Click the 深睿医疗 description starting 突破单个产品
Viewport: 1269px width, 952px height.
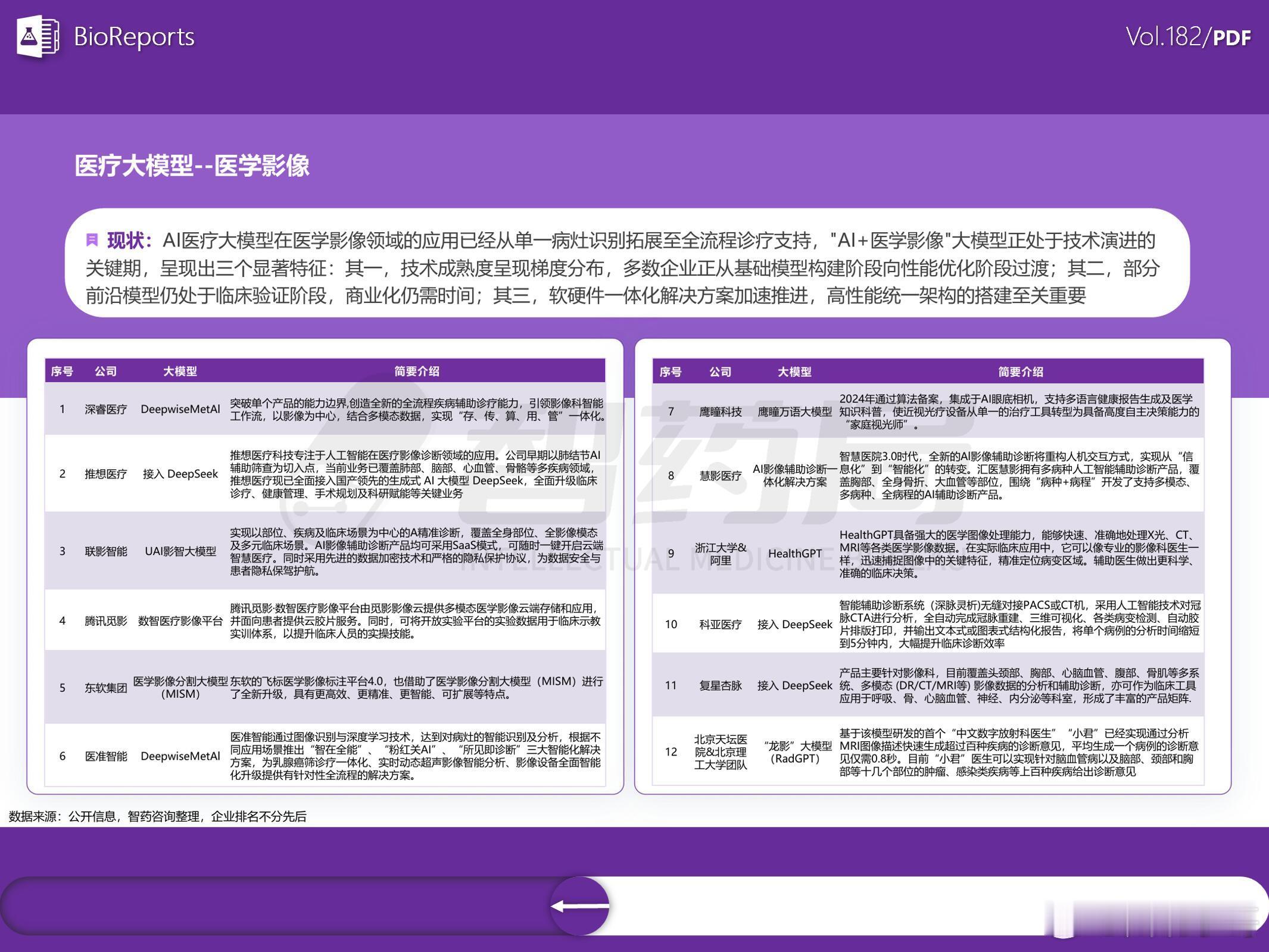[x=417, y=410]
